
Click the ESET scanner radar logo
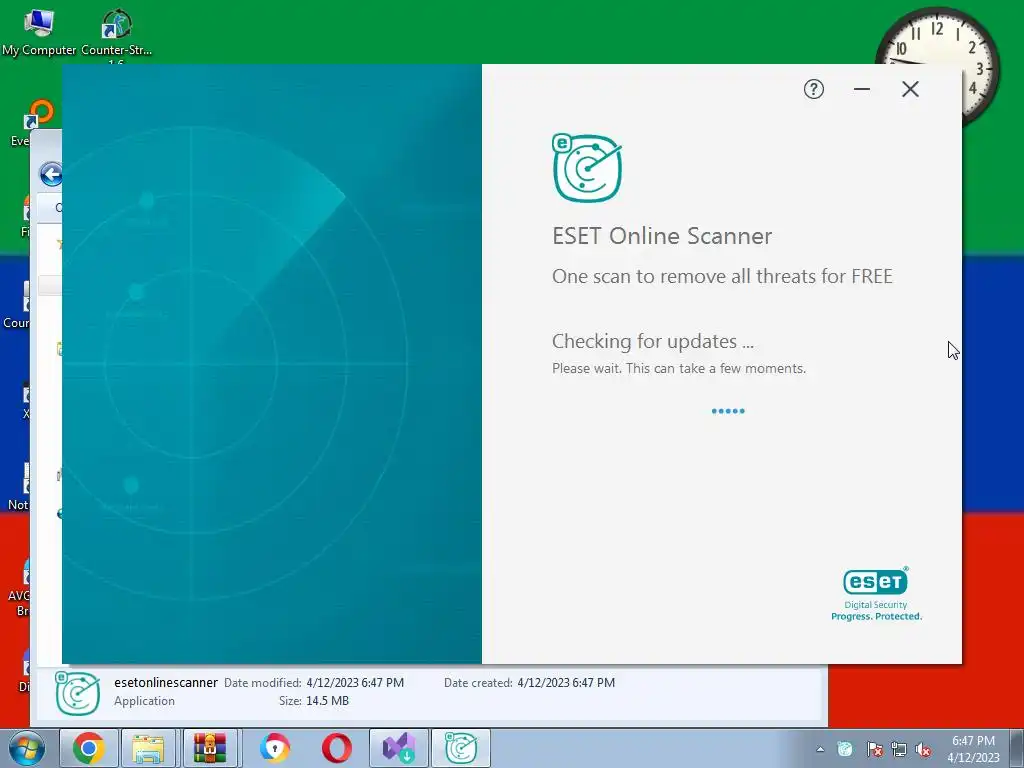point(586,168)
